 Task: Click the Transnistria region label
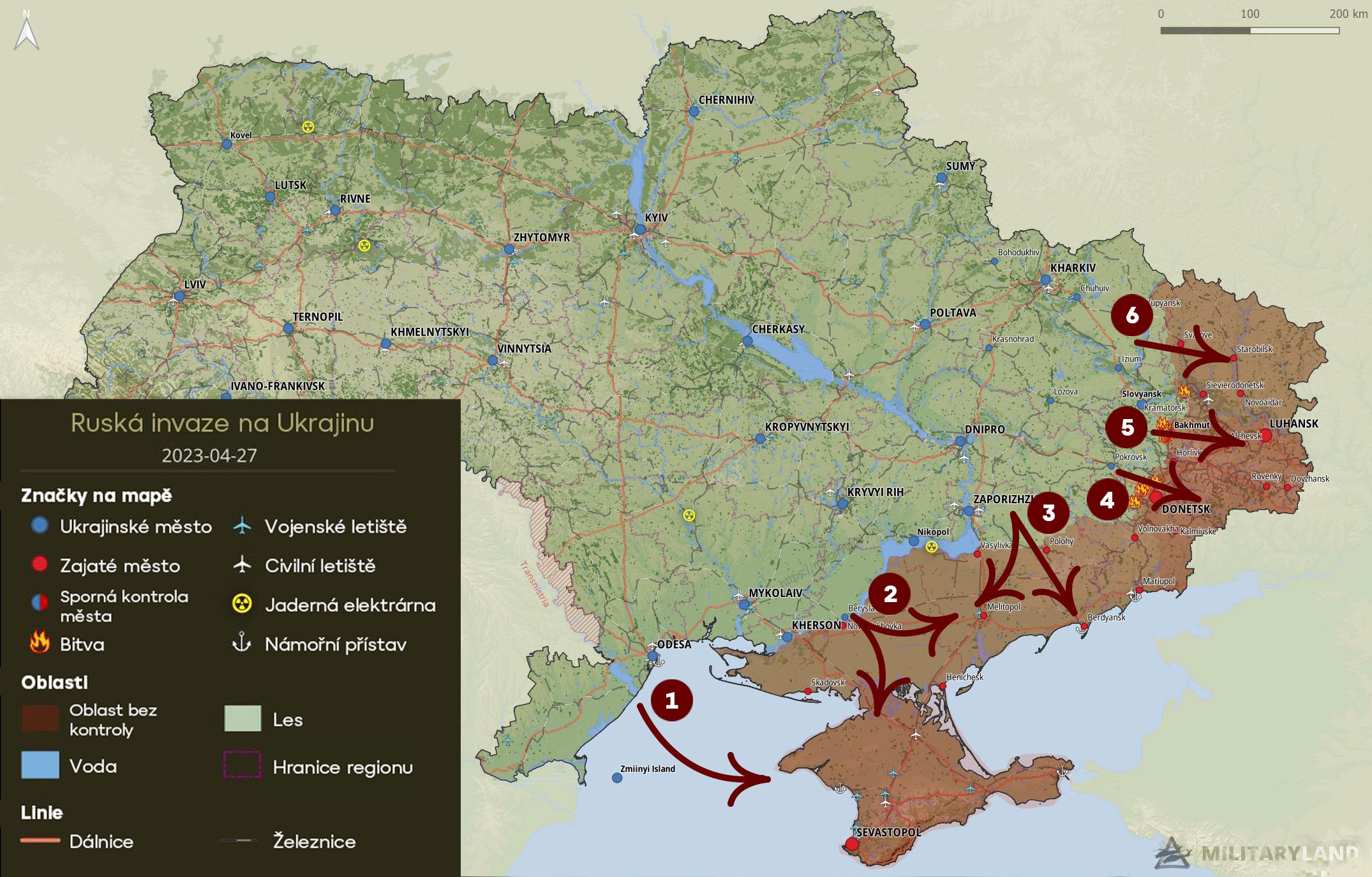pos(535,584)
